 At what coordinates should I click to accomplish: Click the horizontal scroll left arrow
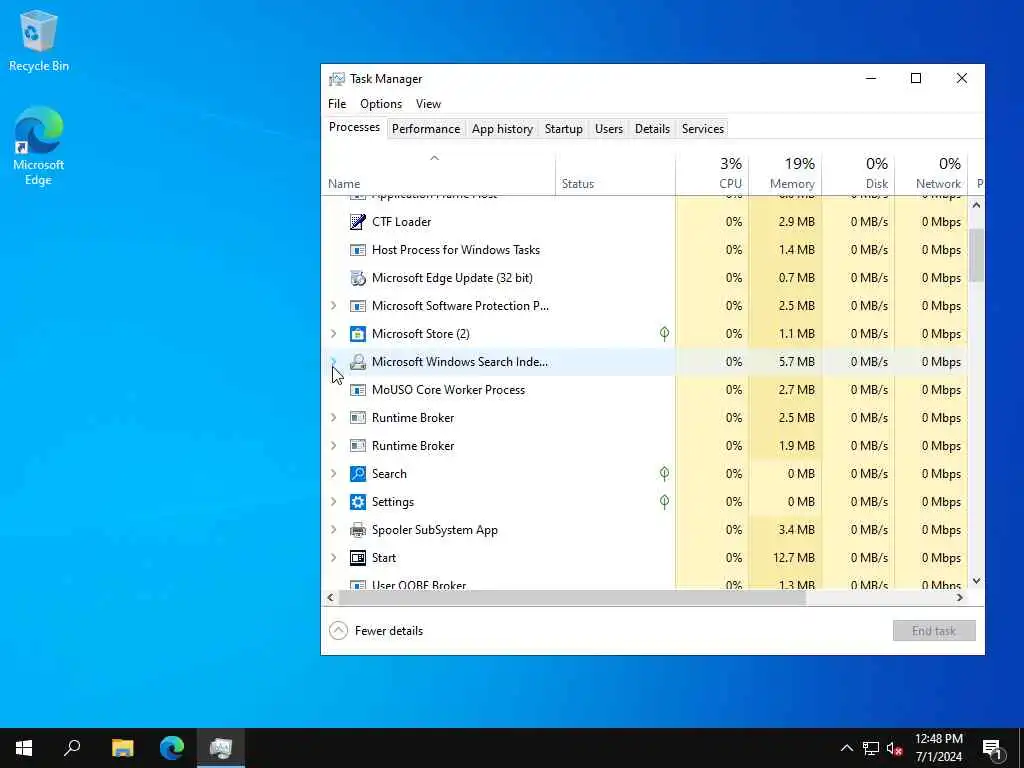tap(330, 598)
